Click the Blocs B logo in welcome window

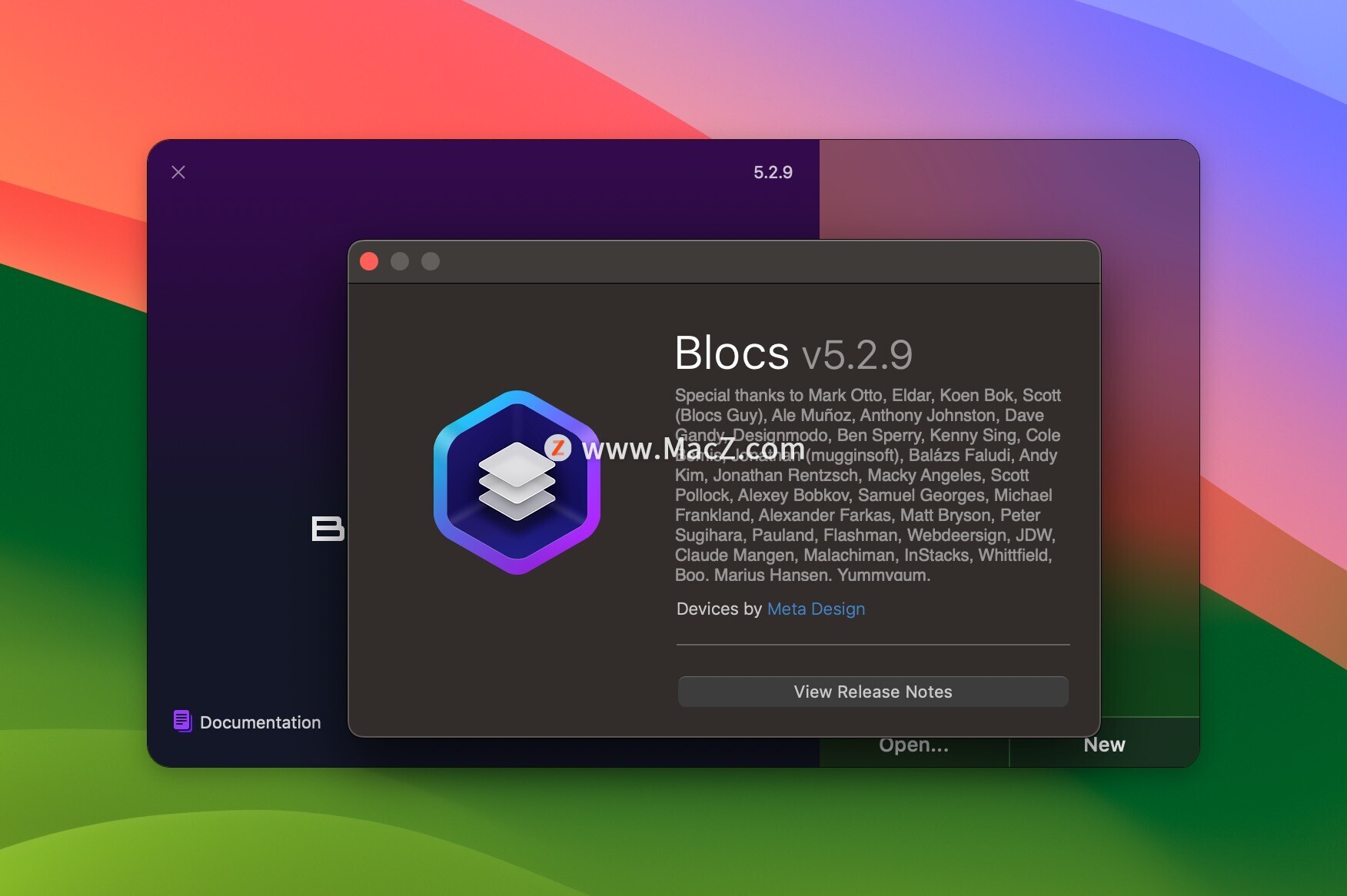[x=327, y=529]
